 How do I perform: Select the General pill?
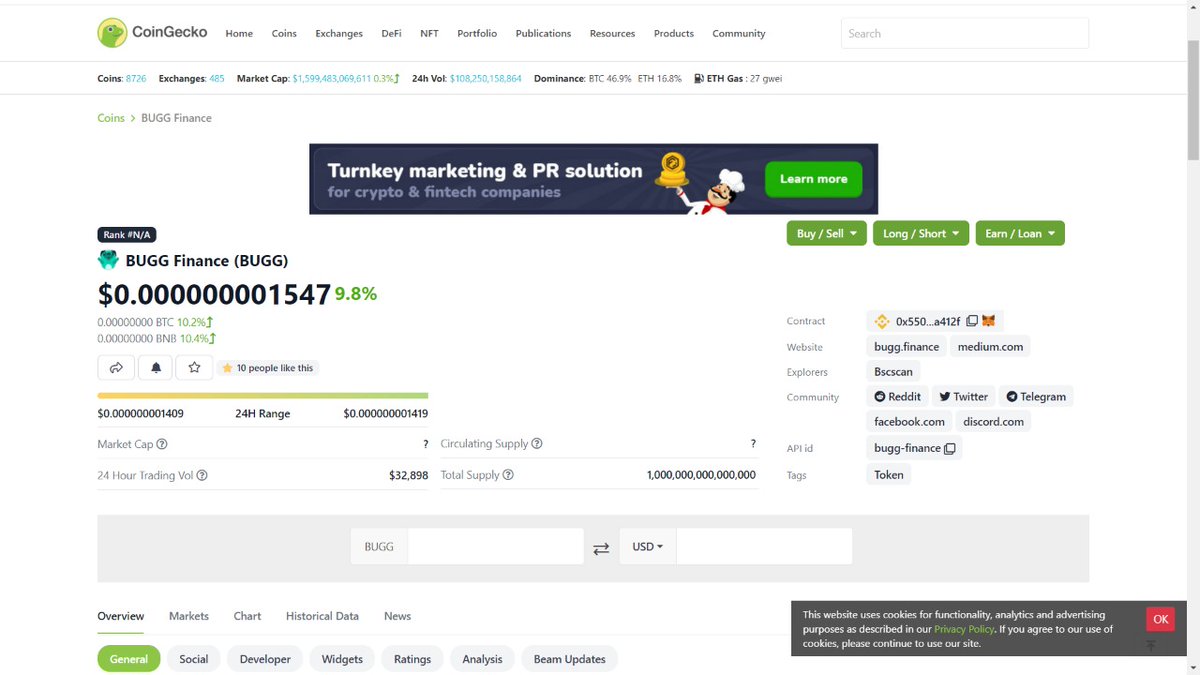pyautogui.click(x=129, y=659)
